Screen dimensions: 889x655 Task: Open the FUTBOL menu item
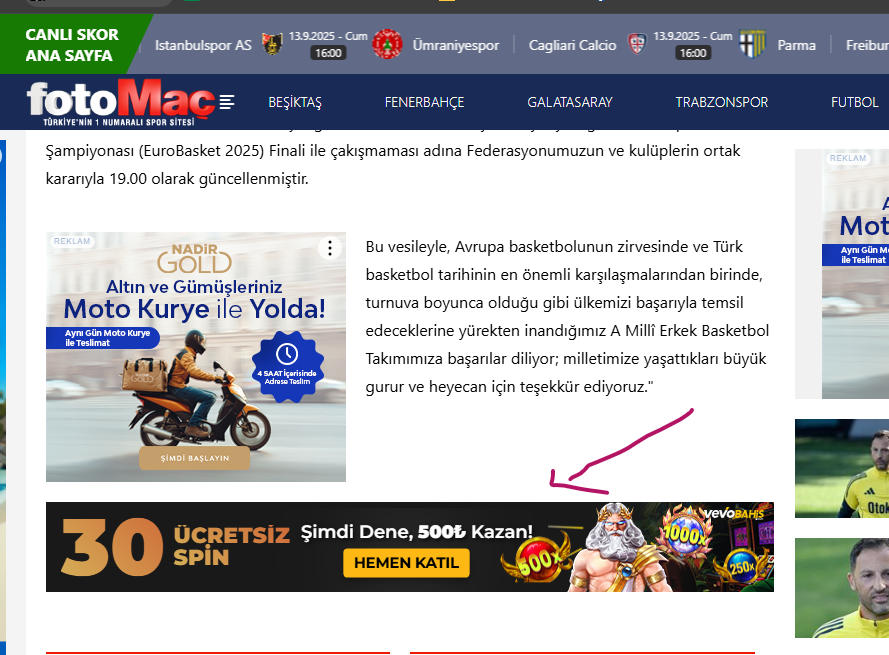[854, 103]
